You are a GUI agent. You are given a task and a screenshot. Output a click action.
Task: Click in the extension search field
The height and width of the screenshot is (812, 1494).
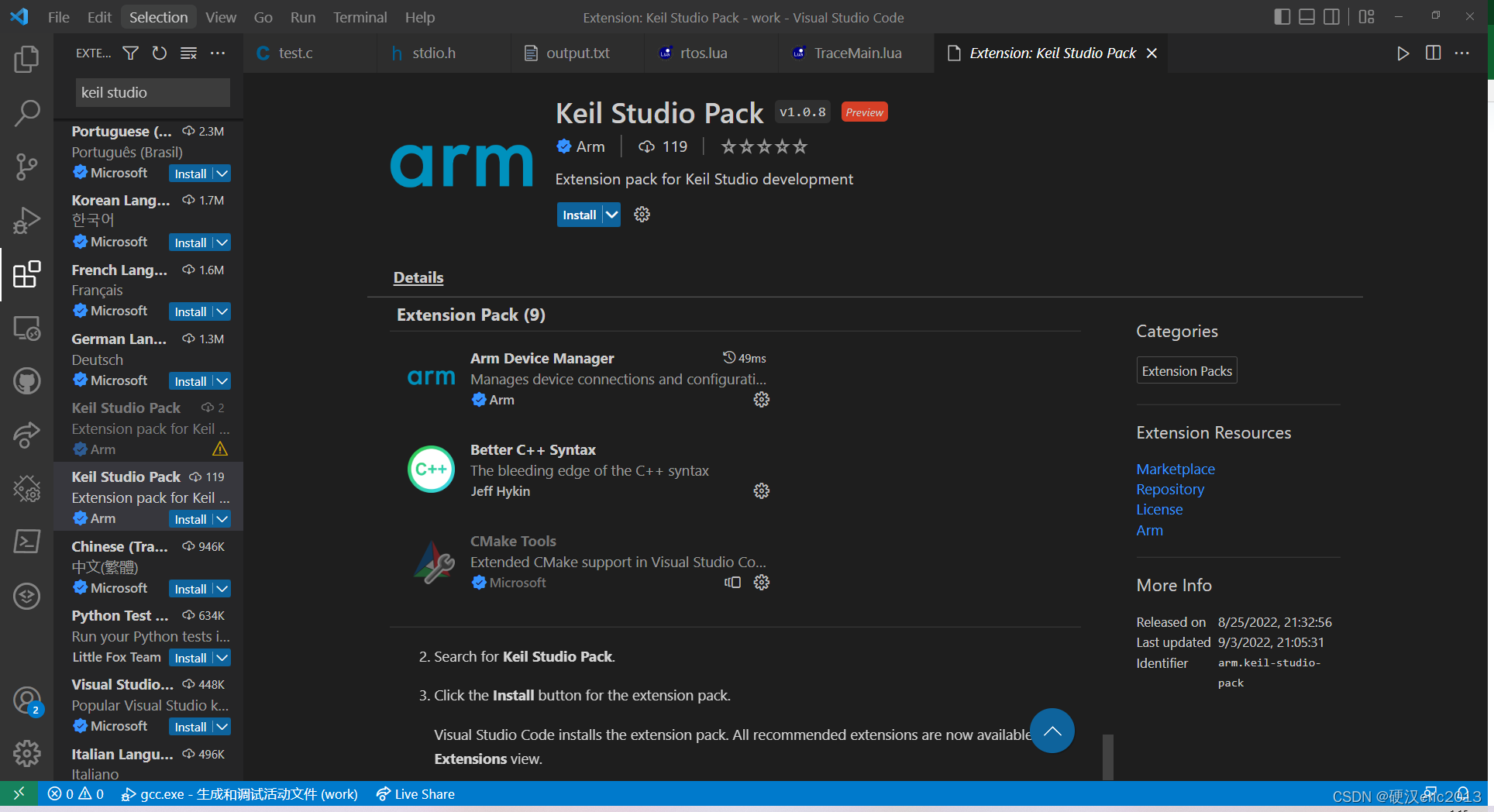tap(153, 92)
